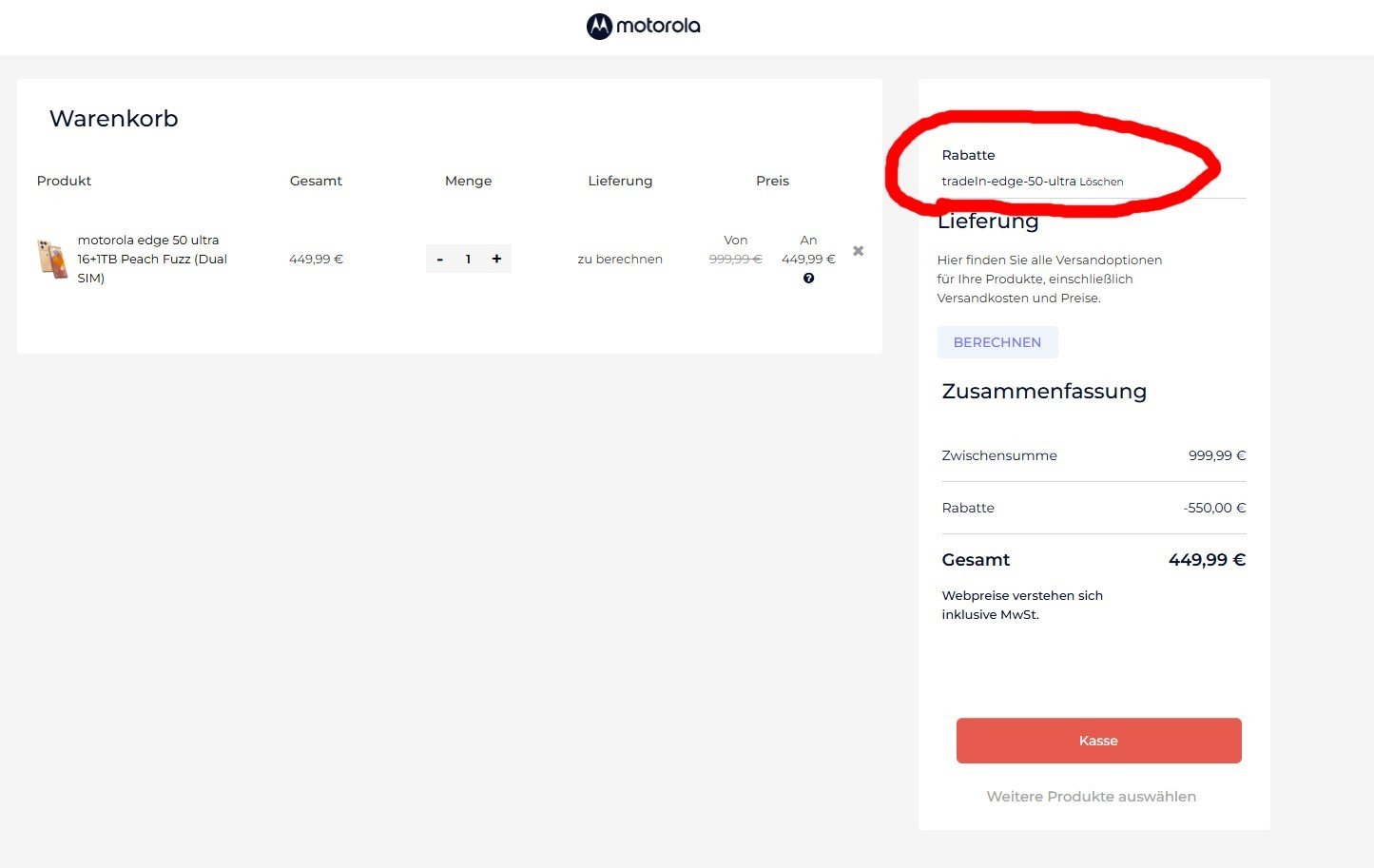The width and height of the screenshot is (1374, 868).
Task: Click the Zusammenfassung section heading
Action: click(1043, 391)
